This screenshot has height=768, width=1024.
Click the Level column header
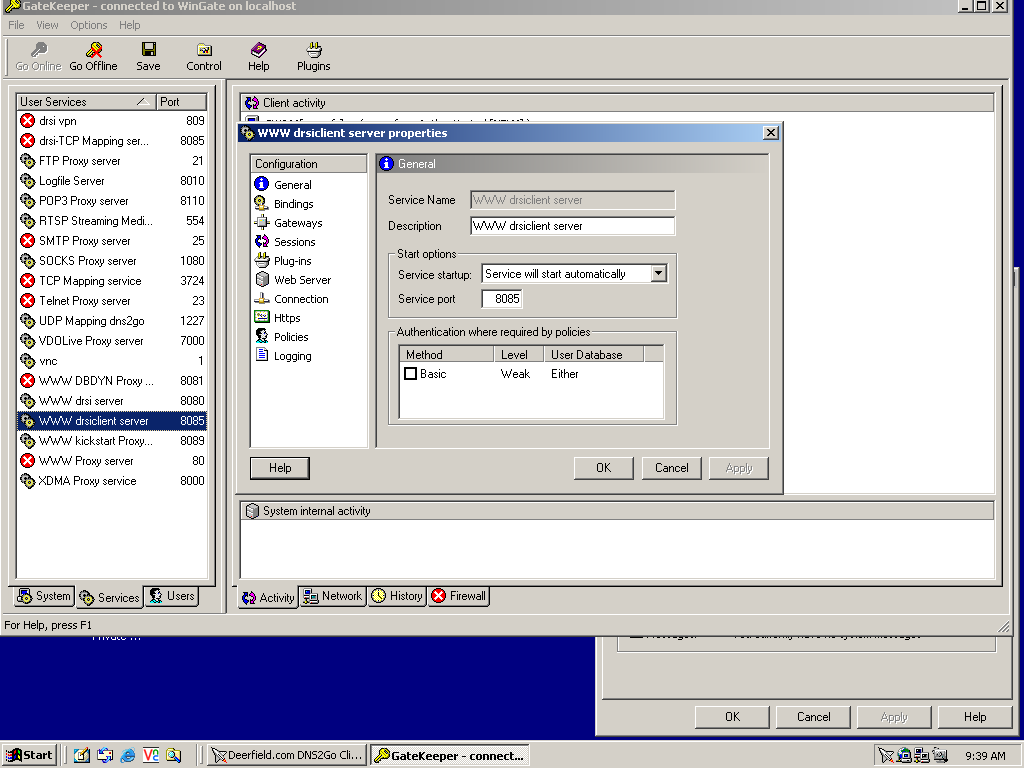click(519, 355)
